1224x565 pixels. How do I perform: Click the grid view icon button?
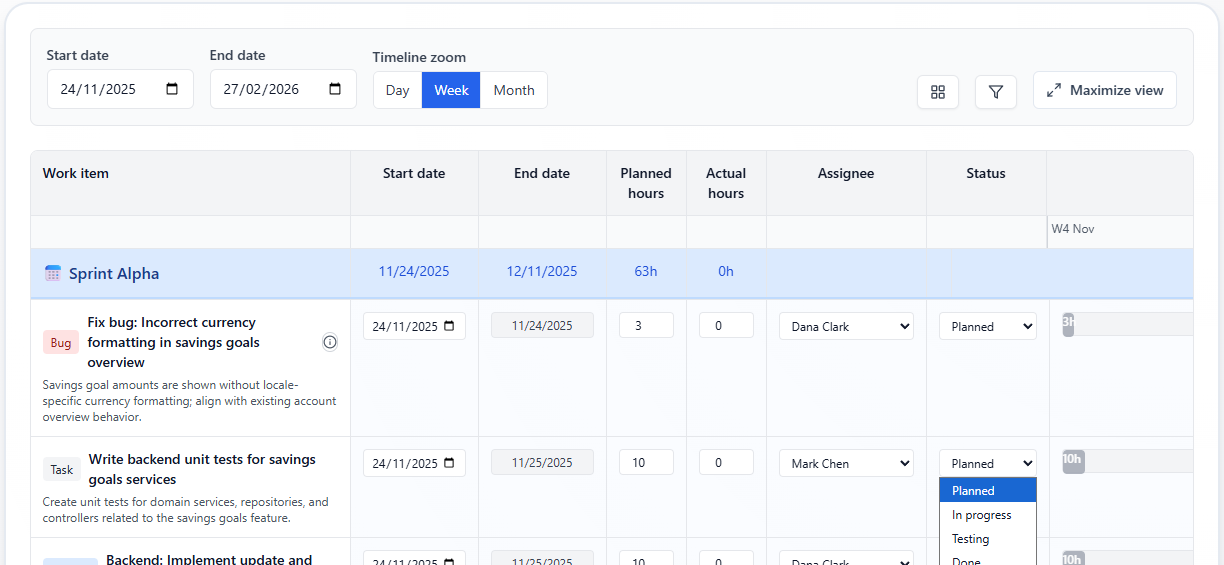click(x=937, y=92)
